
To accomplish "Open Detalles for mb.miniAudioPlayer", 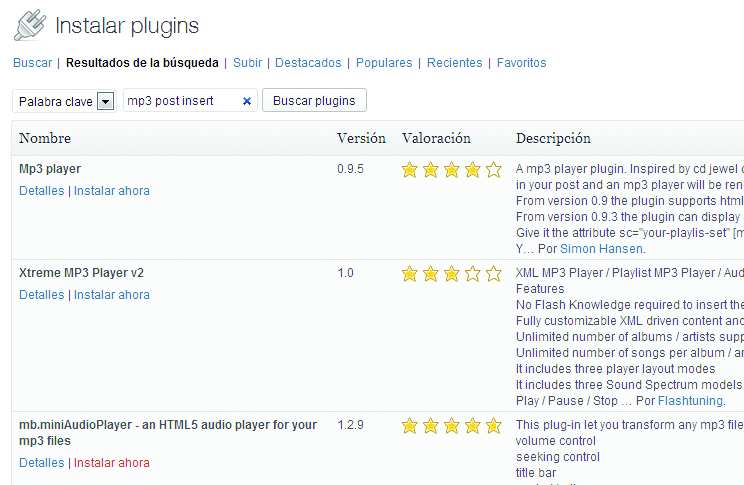I will 42,463.
